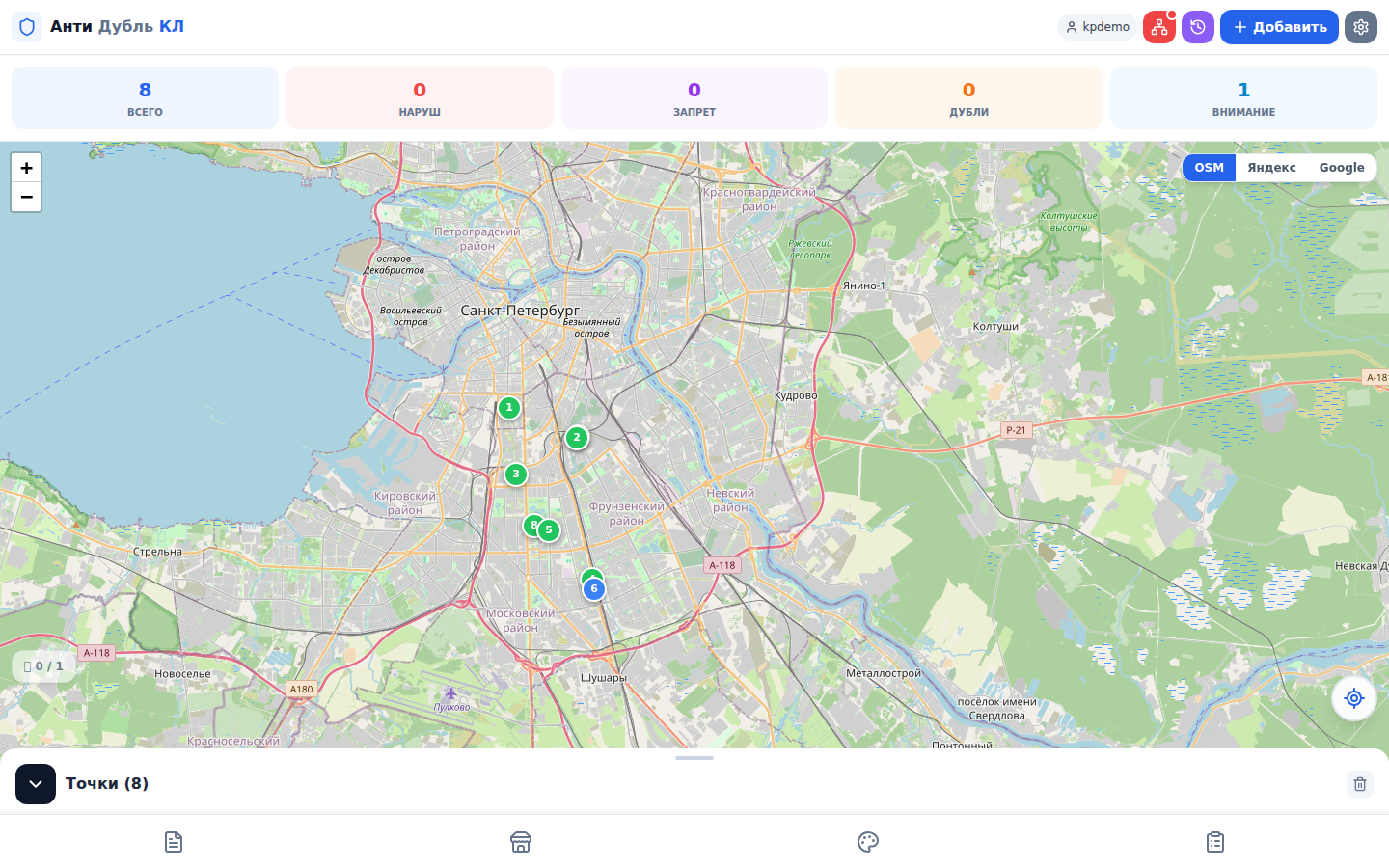Select map marker number 3
The image size is (1389, 868).
coord(516,475)
